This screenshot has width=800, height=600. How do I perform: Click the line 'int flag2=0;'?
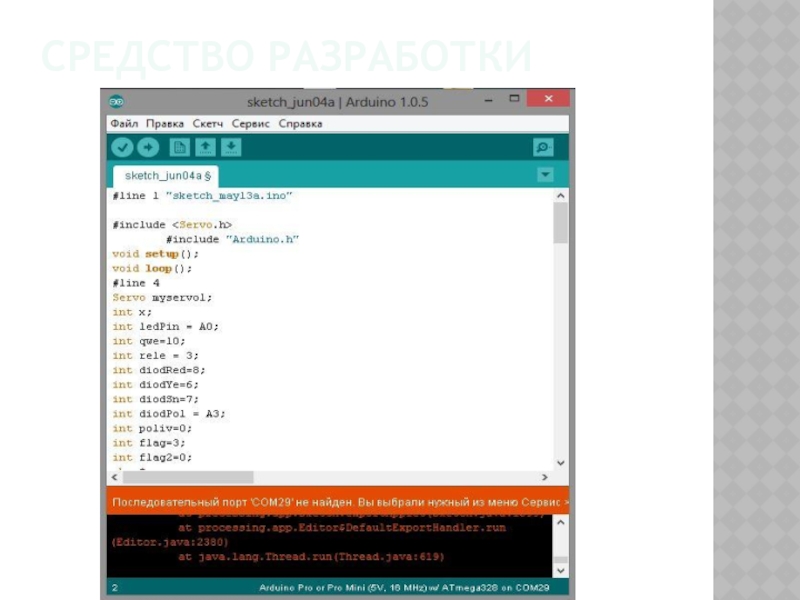coord(152,457)
